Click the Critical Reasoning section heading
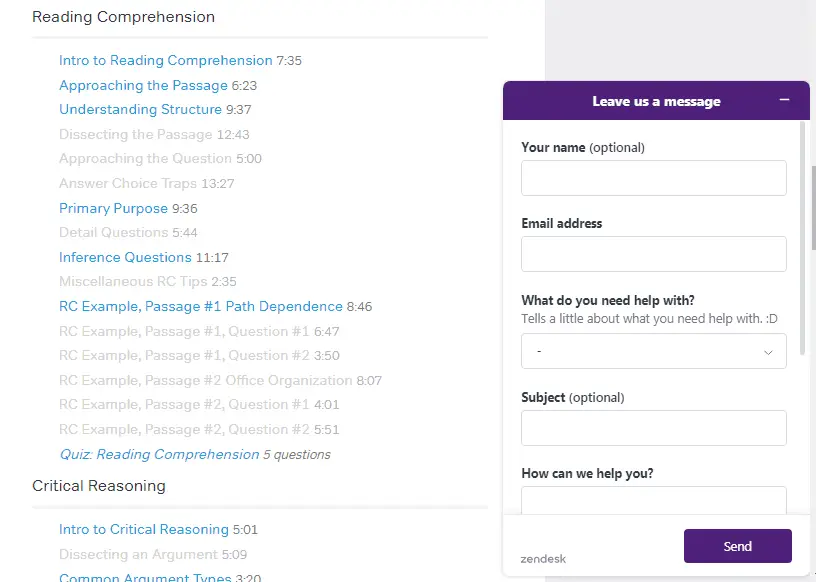The width and height of the screenshot is (816, 582). (99, 485)
